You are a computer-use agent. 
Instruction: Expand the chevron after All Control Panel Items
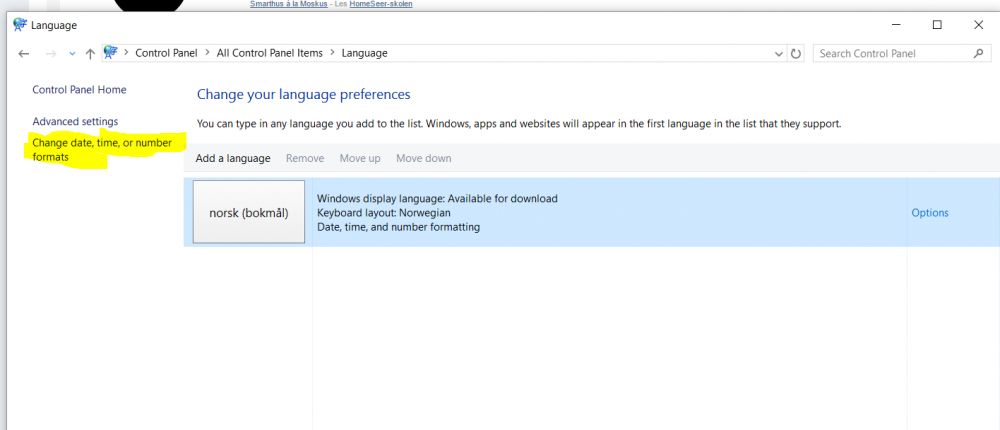332,53
